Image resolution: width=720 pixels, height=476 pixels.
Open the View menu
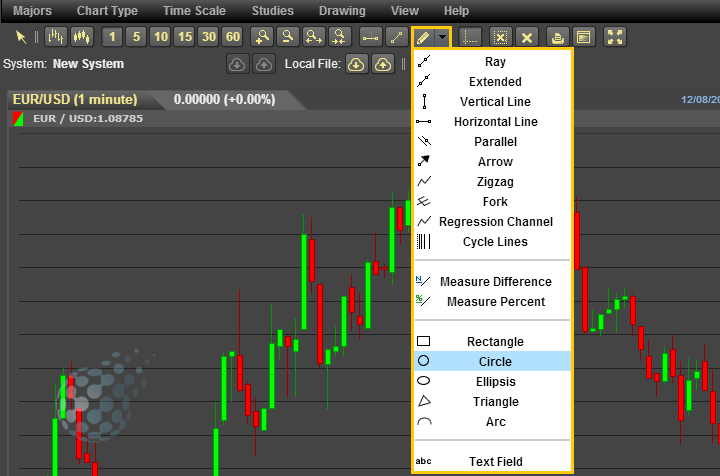point(405,11)
